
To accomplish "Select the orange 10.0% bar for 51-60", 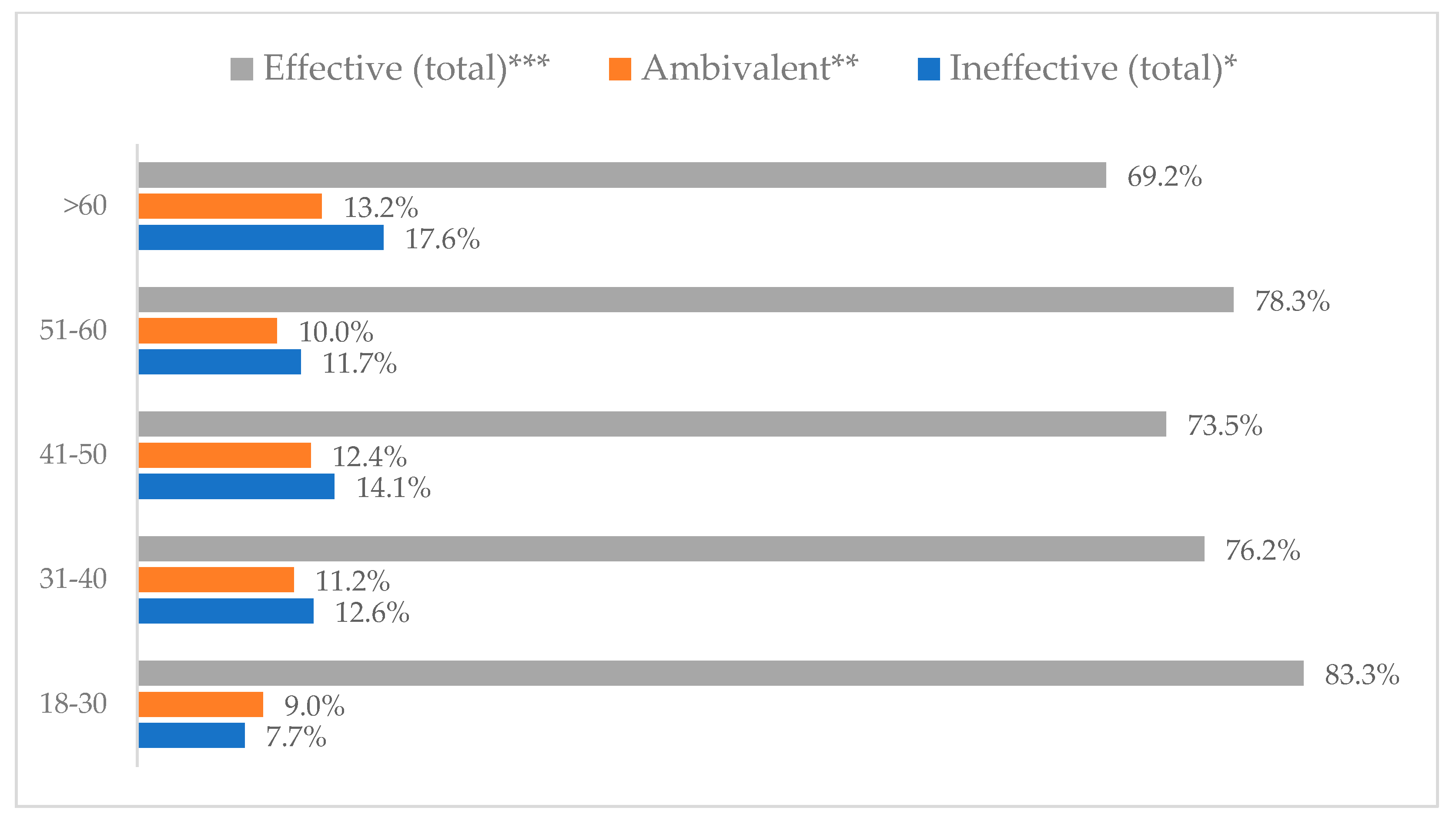I will [x=208, y=330].
